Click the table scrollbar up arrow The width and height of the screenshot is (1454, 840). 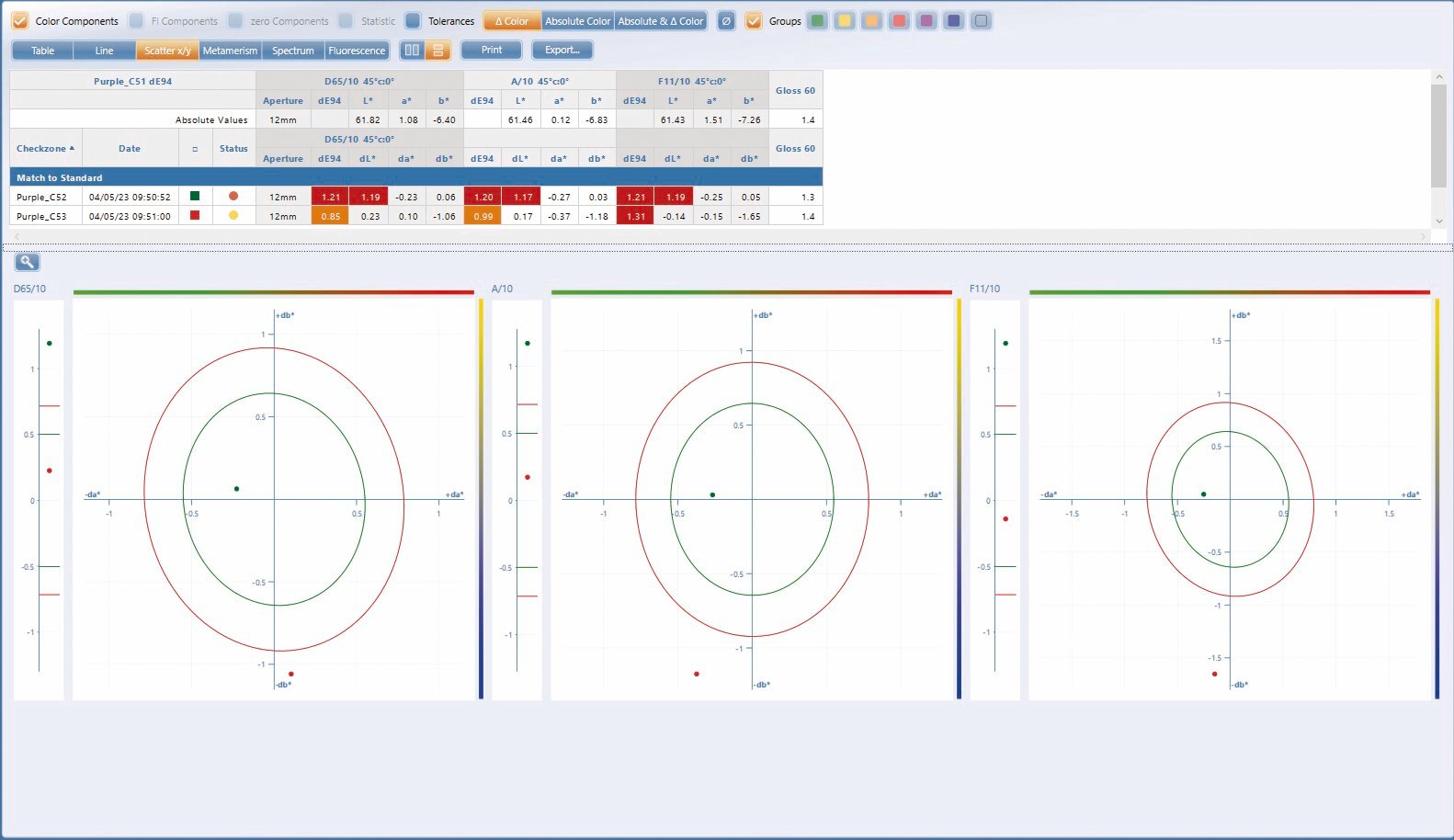click(1439, 77)
